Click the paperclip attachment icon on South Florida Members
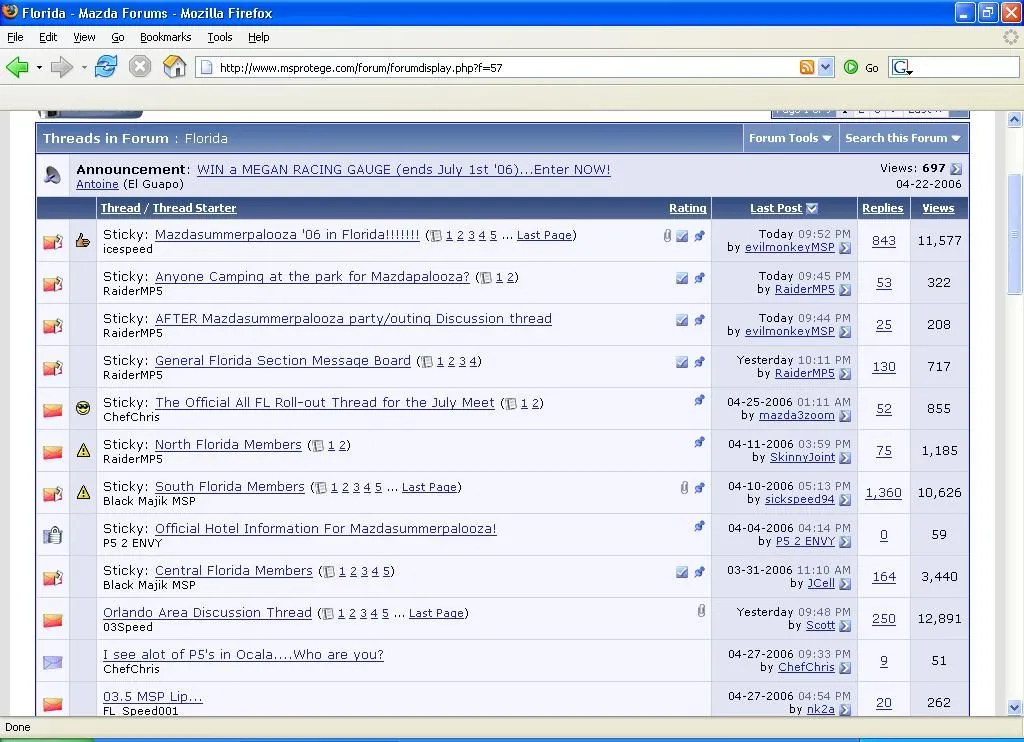 (684, 489)
